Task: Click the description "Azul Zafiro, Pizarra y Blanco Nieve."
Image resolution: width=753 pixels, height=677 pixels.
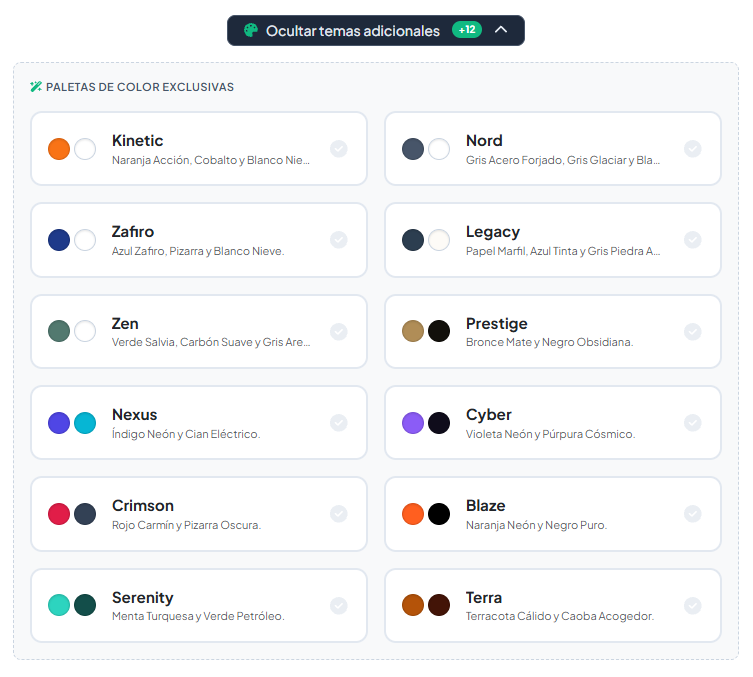Action: tap(198, 251)
